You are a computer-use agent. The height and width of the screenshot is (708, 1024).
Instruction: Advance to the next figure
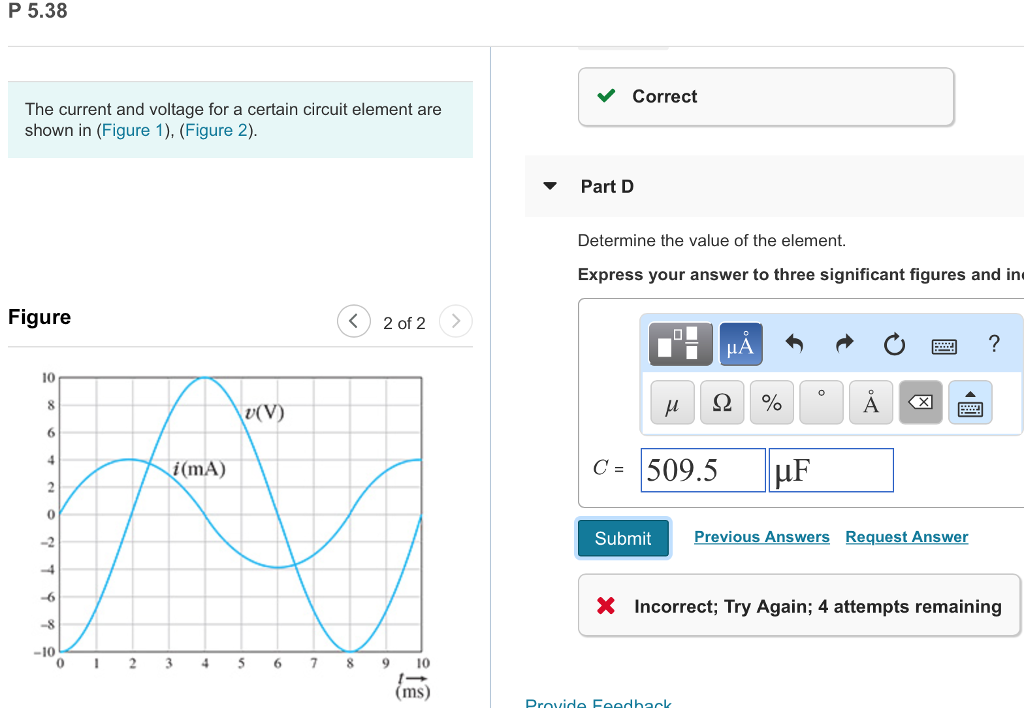455,321
